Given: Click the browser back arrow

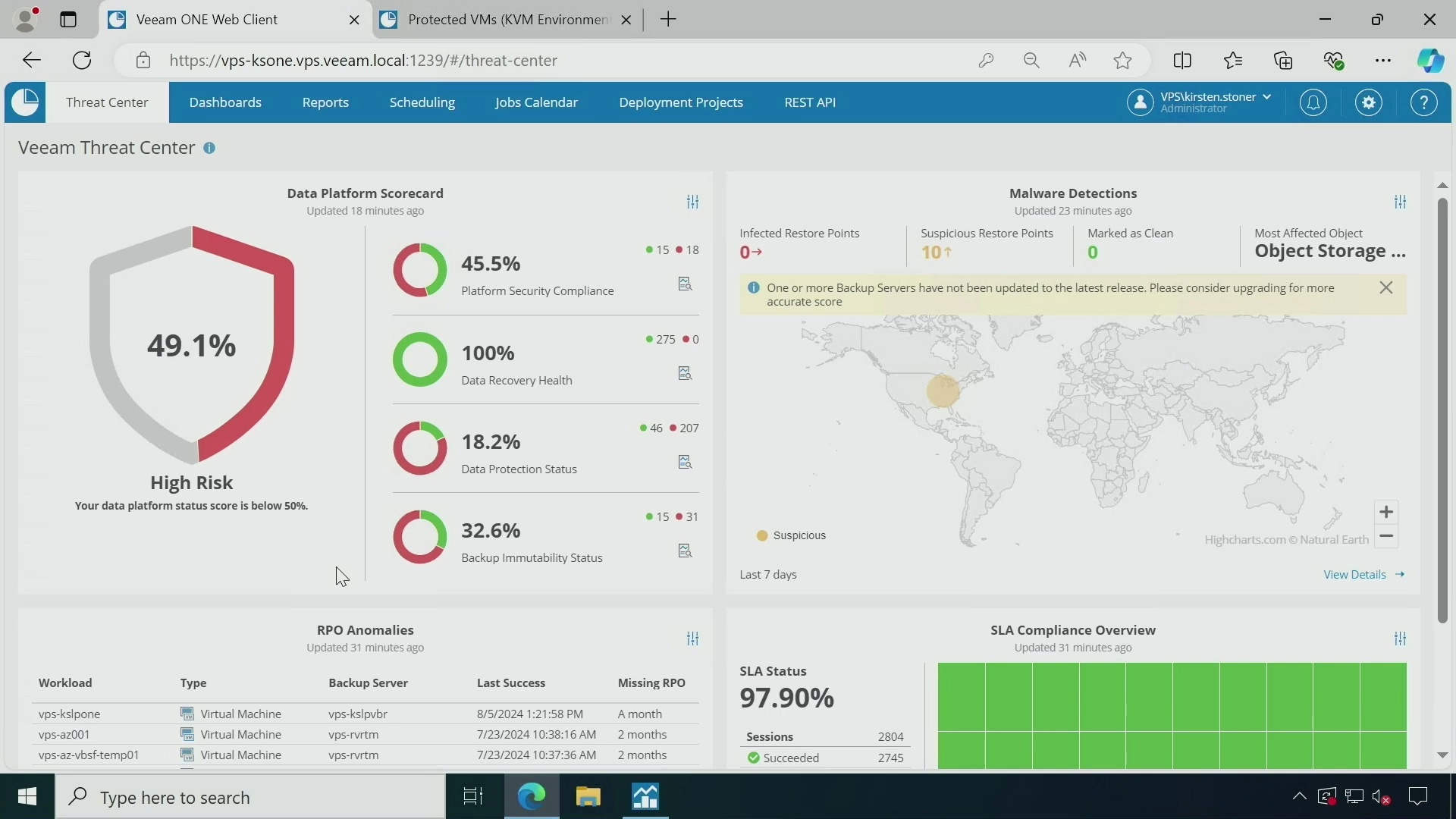Looking at the screenshot, I should [x=31, y=61].
